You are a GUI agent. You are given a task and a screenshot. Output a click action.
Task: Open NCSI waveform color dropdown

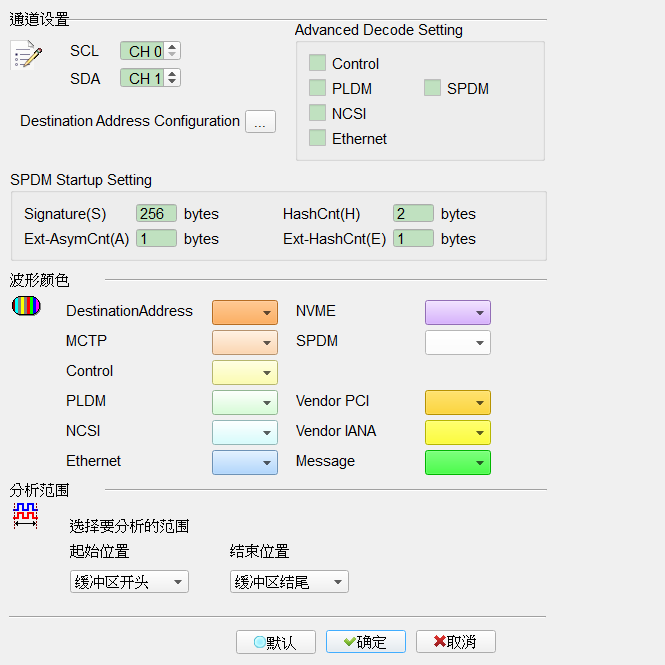[x=245, y=433]
